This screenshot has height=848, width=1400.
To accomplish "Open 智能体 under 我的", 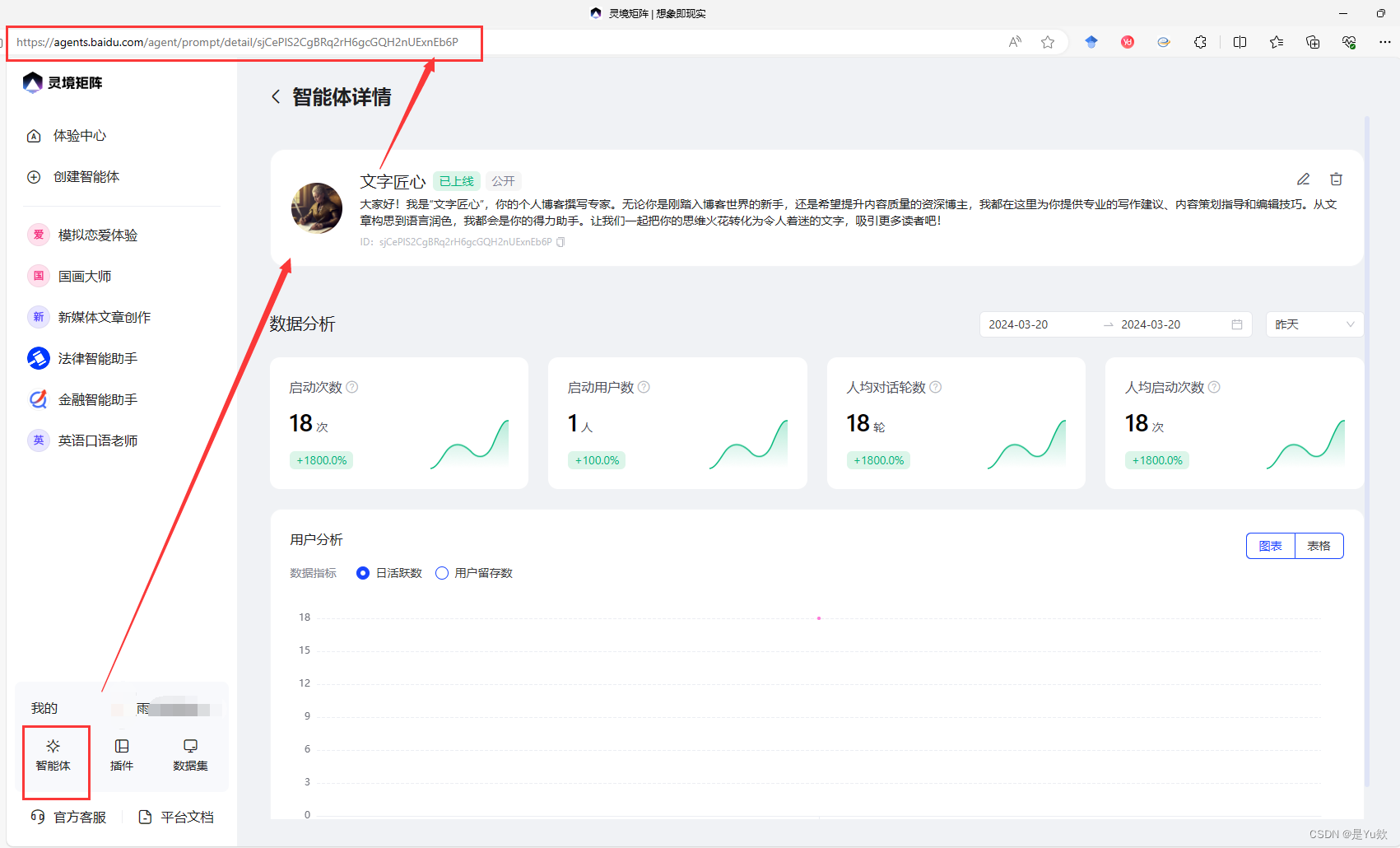I will 53,755.
